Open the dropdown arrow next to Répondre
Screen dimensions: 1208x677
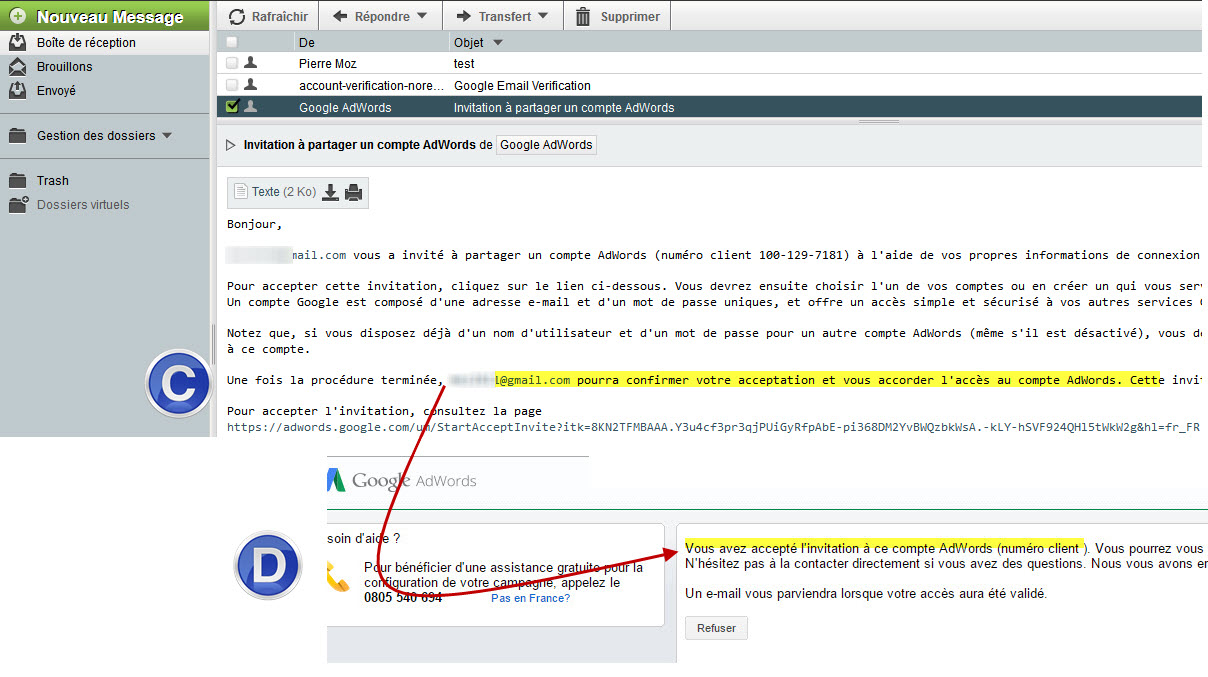(x=422, y=16)
